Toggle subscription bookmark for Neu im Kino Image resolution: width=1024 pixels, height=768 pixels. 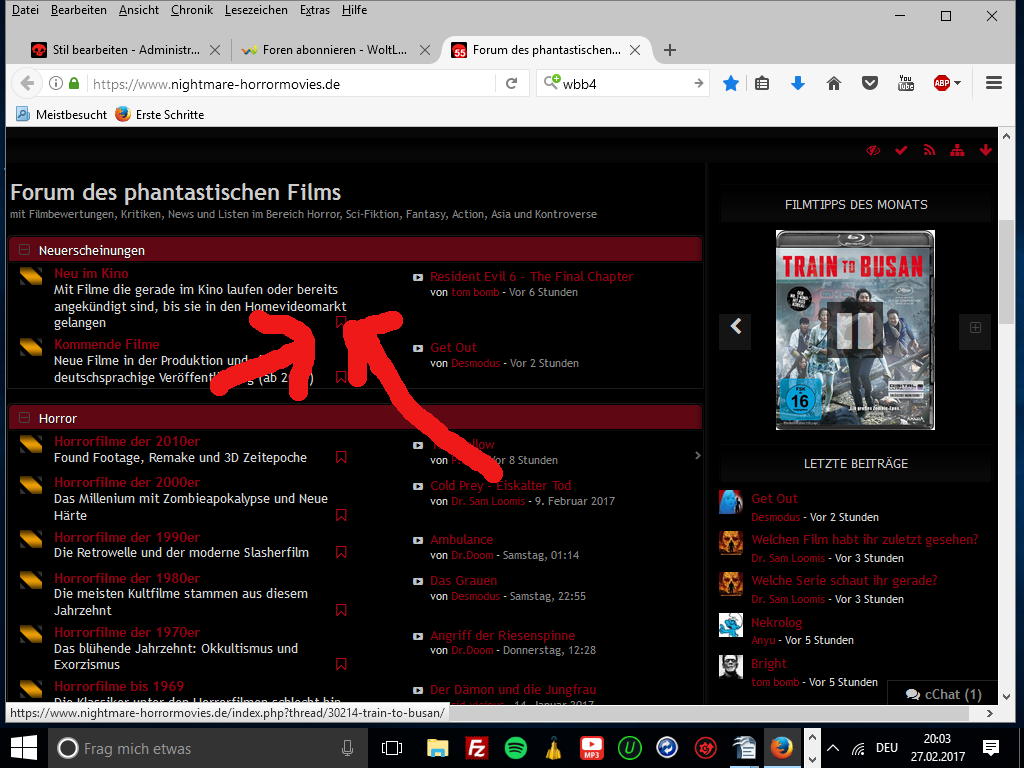click(341, 322)
